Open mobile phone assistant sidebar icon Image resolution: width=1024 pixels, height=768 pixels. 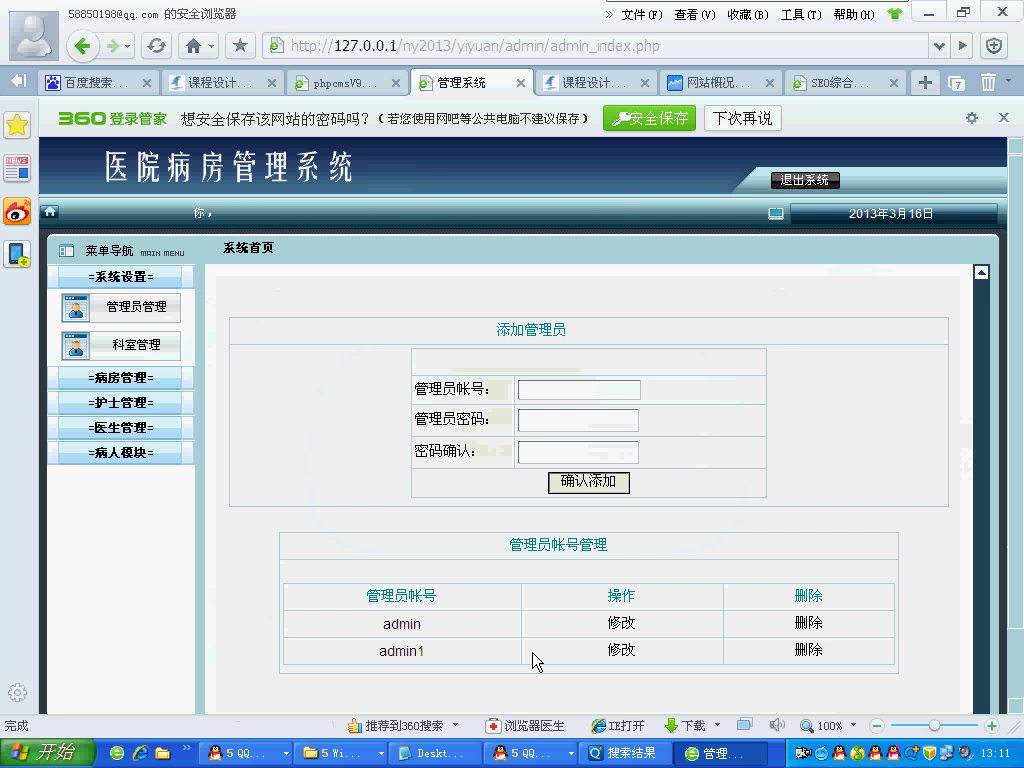17,254
